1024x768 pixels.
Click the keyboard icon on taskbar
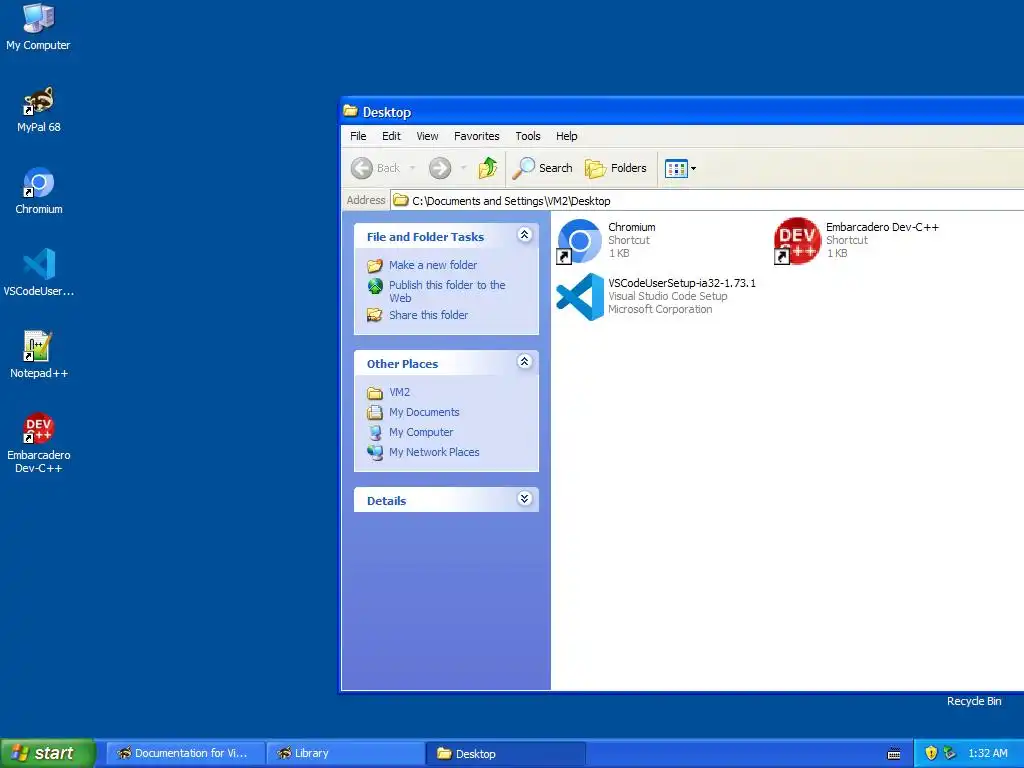pos(894,754)
